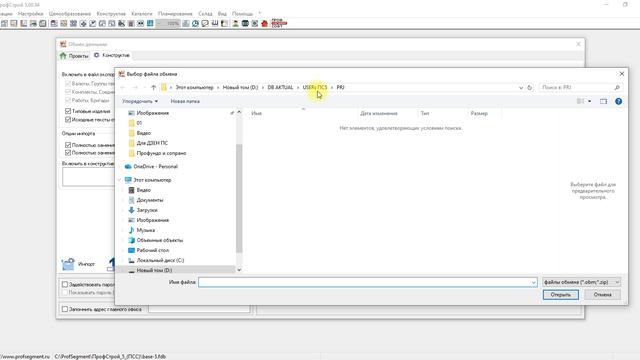640x360 pixels.
Task: Toggle Комплекты, Соединения checkbox
Action: [x=68, y=92]
